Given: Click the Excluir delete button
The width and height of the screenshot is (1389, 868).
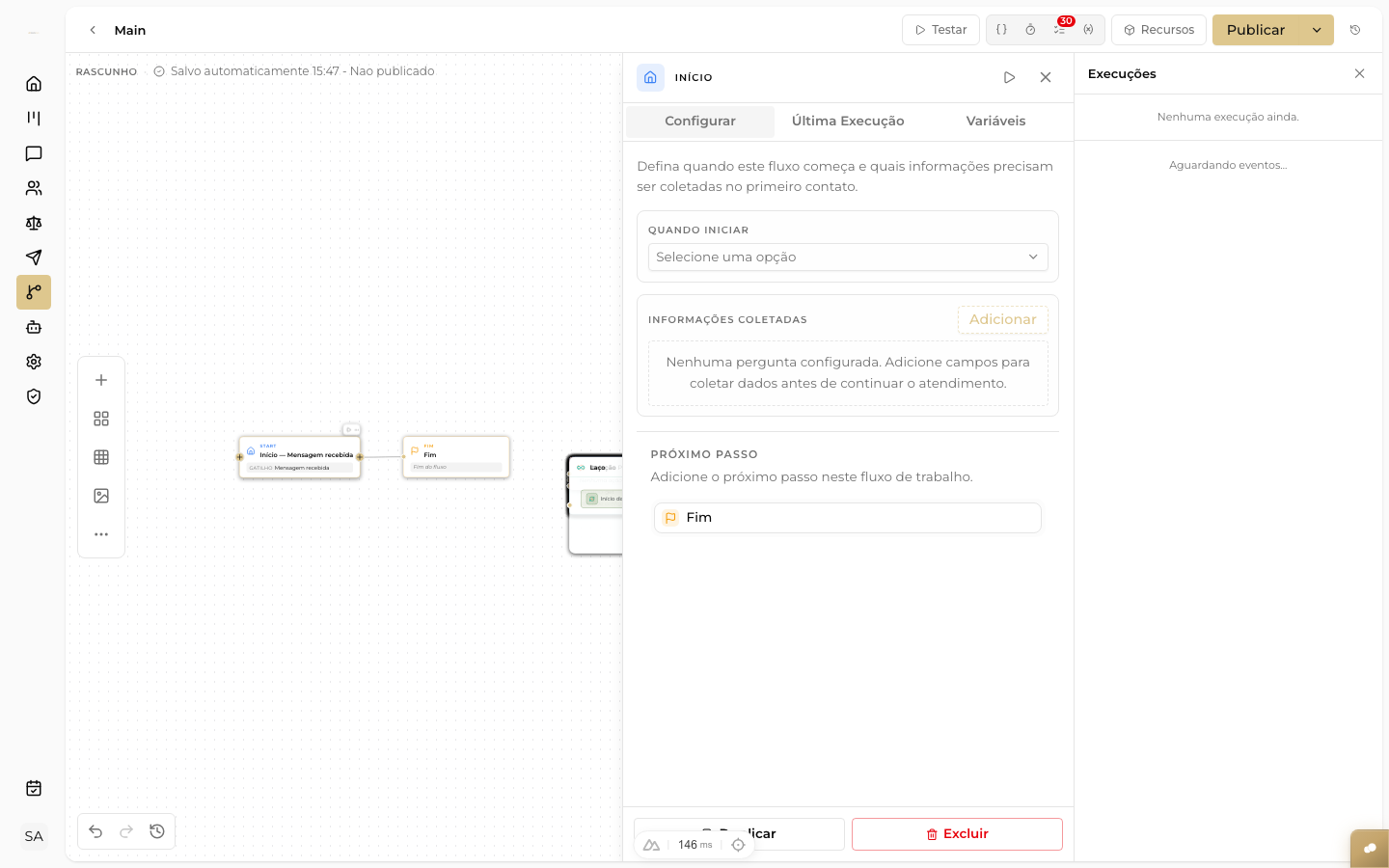Looking at the screenshot, I should (957, 834).
